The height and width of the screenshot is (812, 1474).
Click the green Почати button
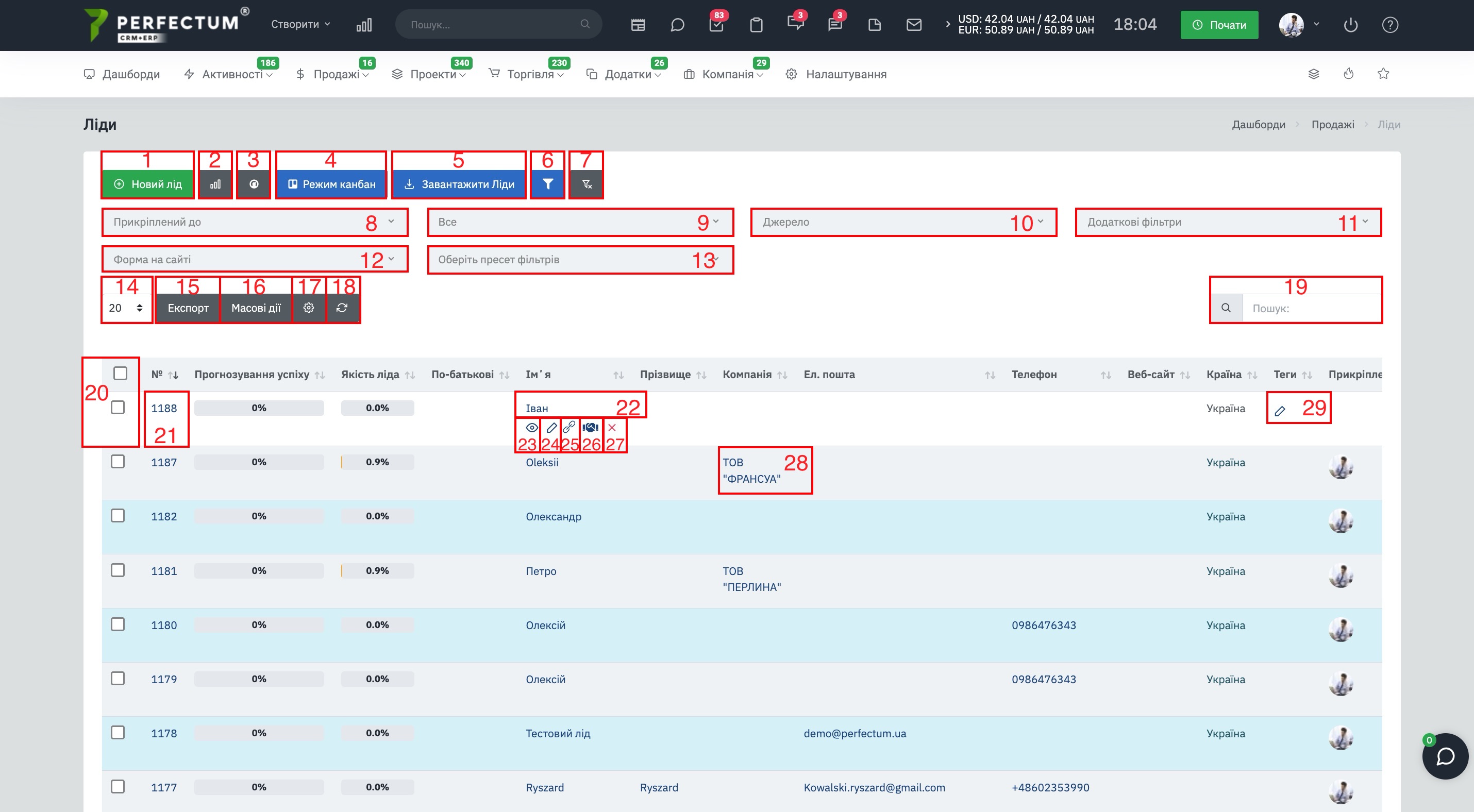(1219, 25)
